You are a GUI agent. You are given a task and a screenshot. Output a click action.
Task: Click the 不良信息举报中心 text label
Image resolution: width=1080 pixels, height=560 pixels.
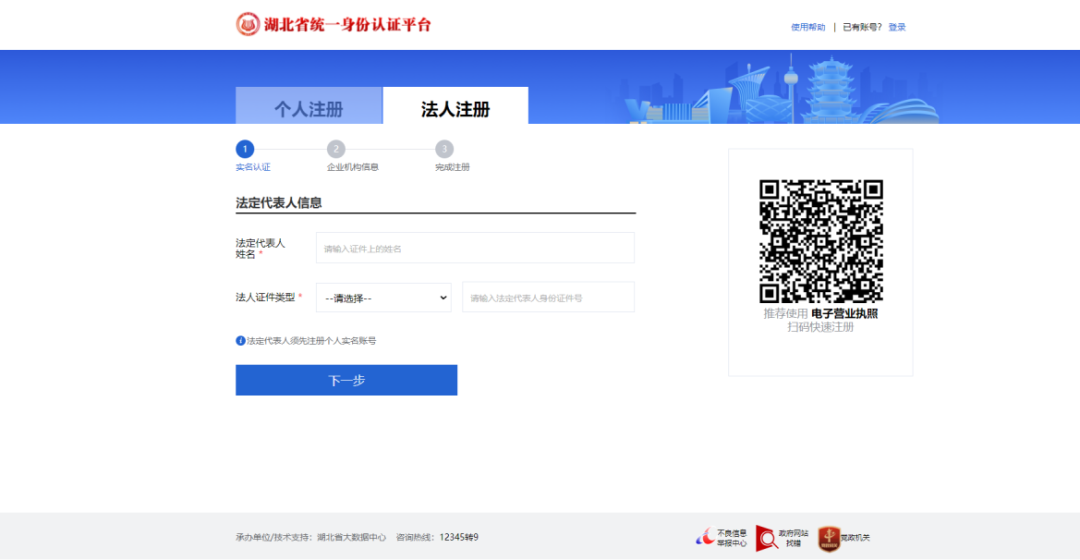pyautogui.click(x=732, y=538)
